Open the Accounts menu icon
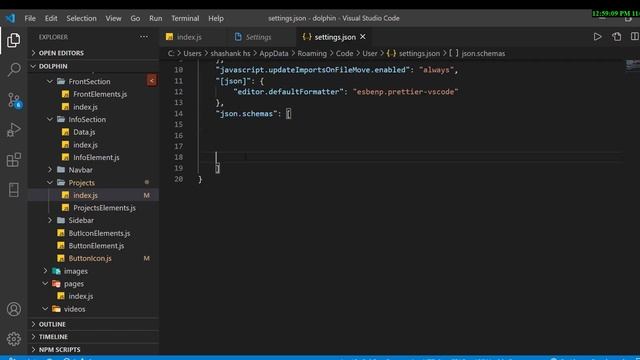Screen dimensions: 640x360 [13, 309]
